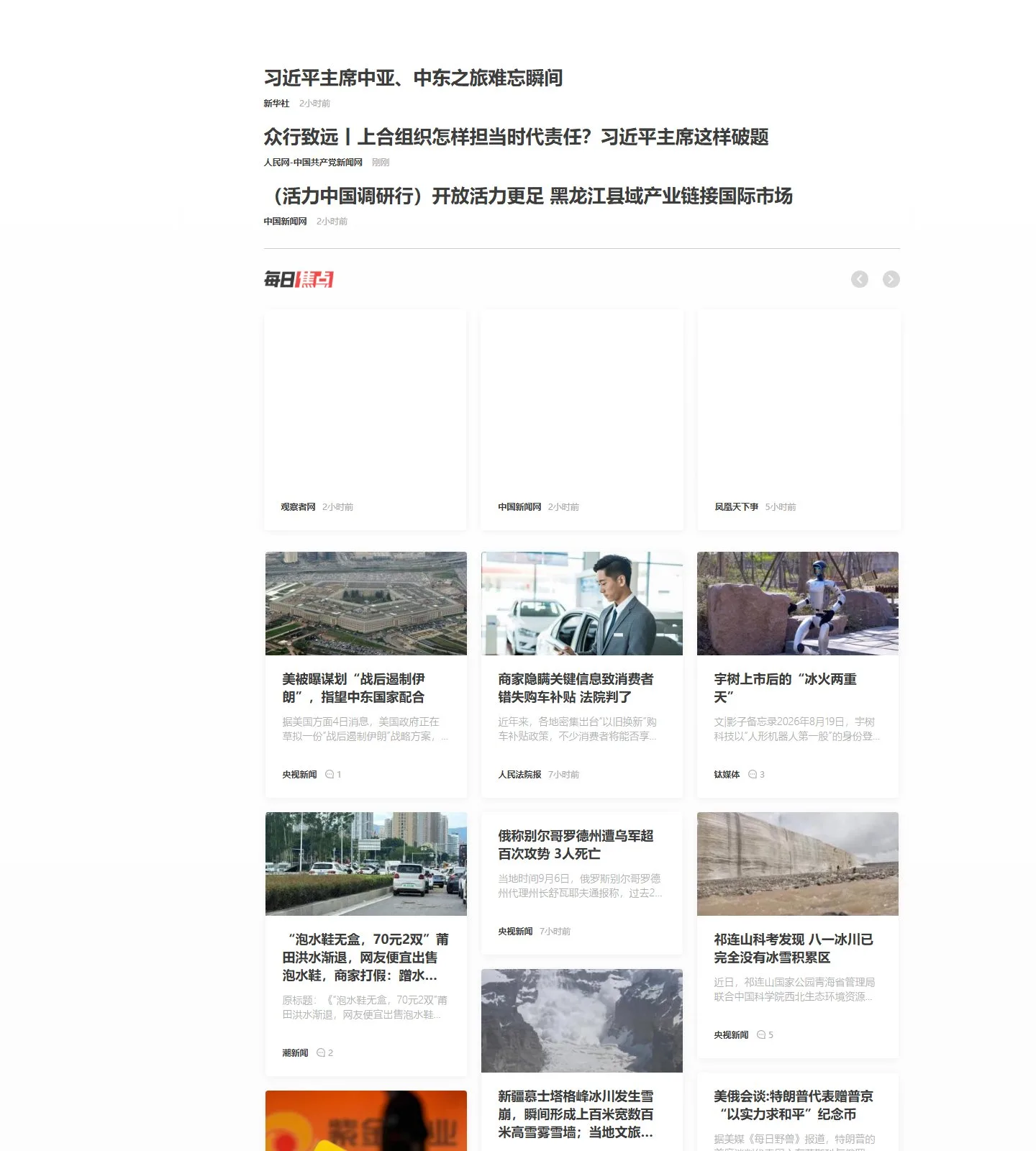Open comment icon on 宇树上市后的 article
This screenshot has height=1151, width=1036.
pos(753,775)
